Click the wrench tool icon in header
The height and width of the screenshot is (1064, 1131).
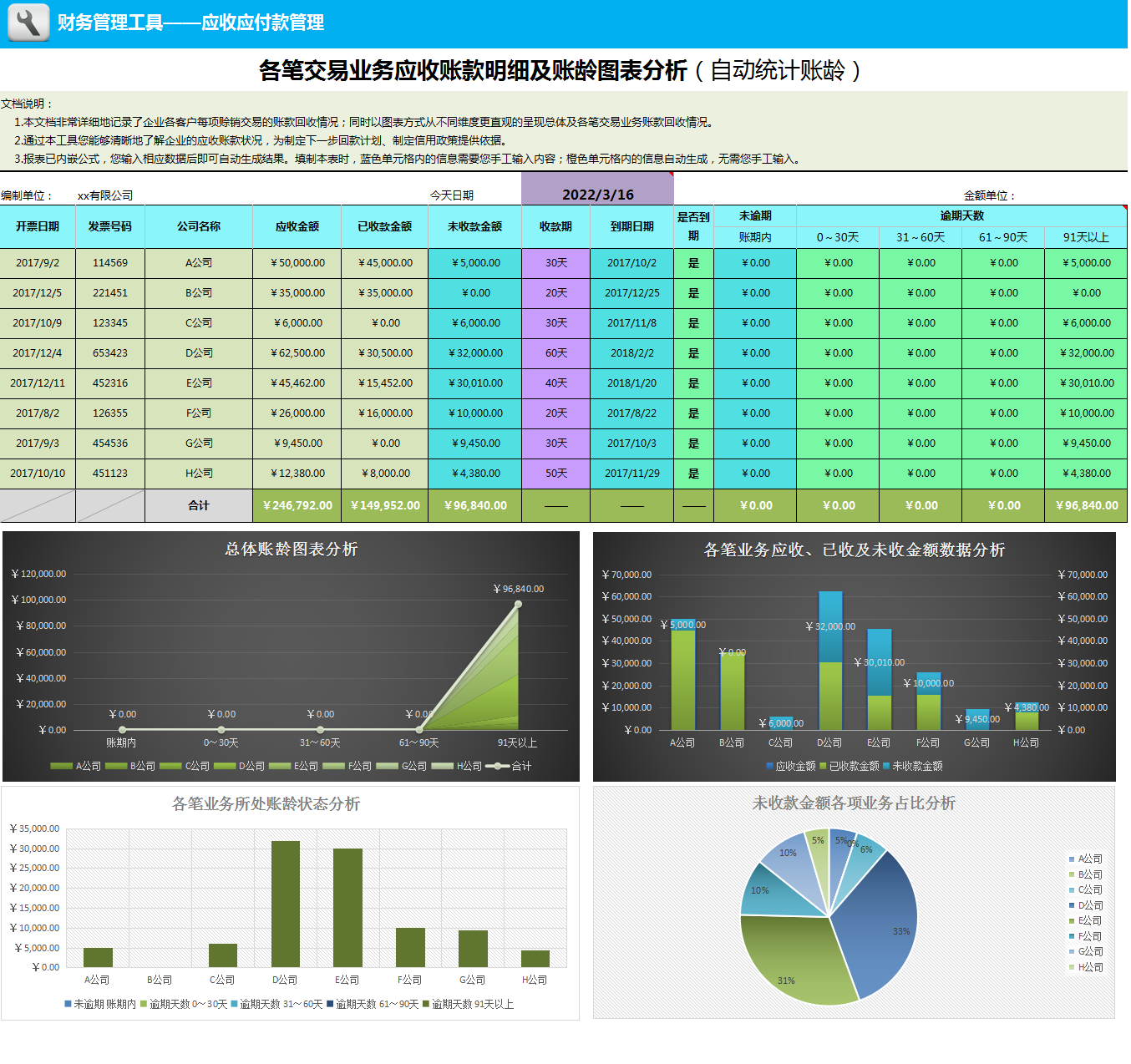(x=28, y=23)
